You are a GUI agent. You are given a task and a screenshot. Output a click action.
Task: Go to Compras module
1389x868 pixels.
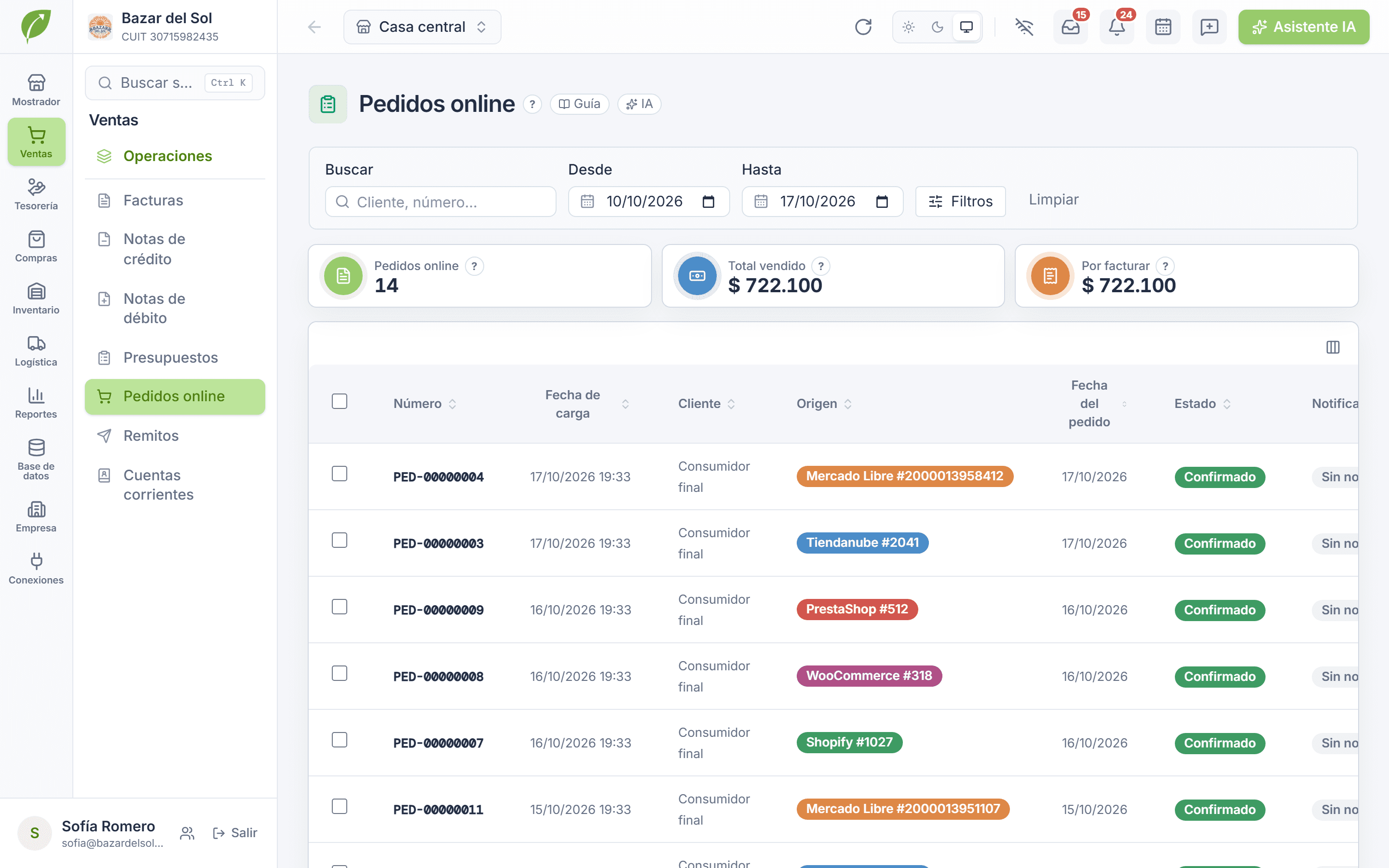click(36, 246)
